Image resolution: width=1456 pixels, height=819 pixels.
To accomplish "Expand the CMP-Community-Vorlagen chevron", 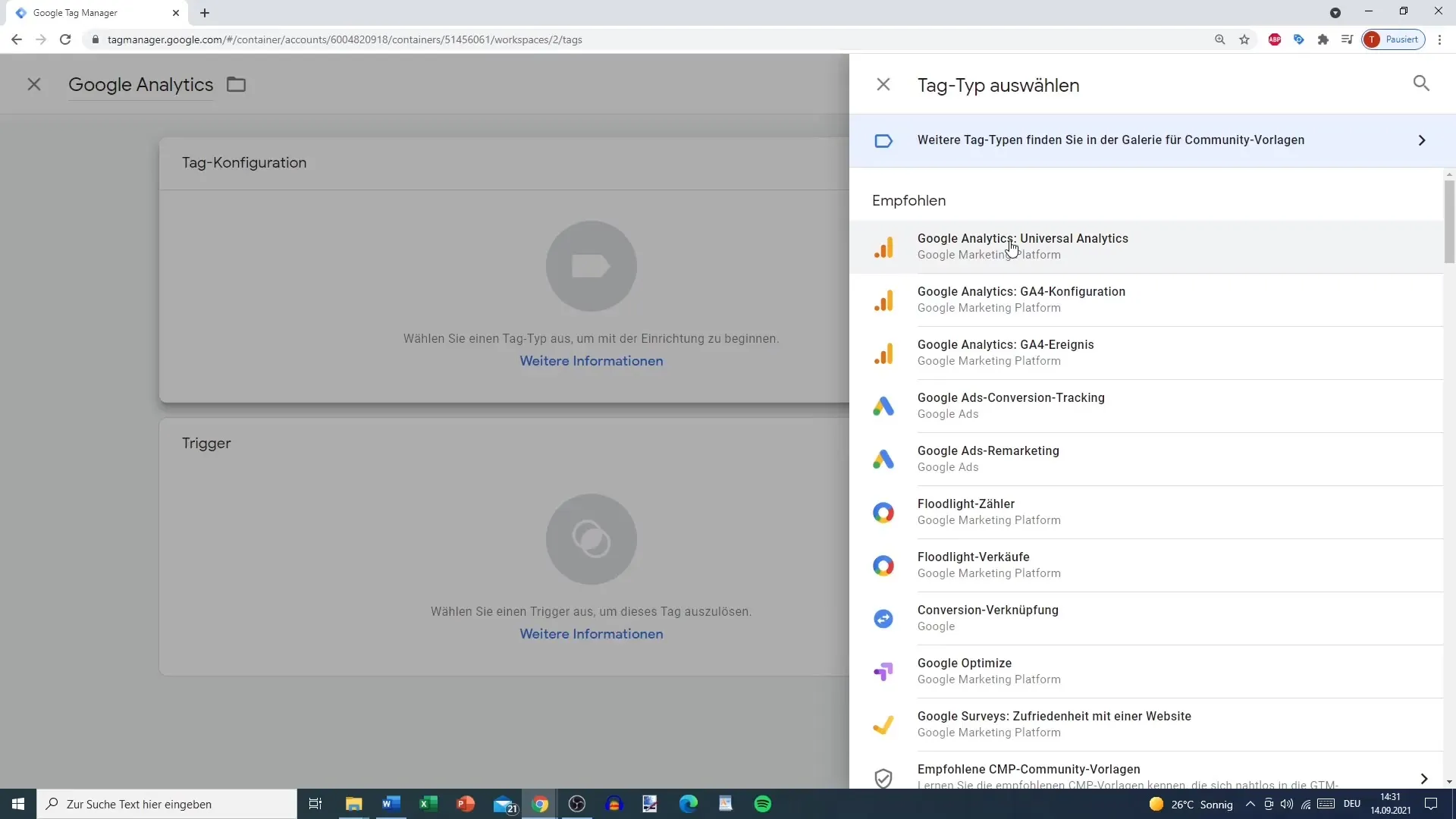I will tap(1423, 779).
